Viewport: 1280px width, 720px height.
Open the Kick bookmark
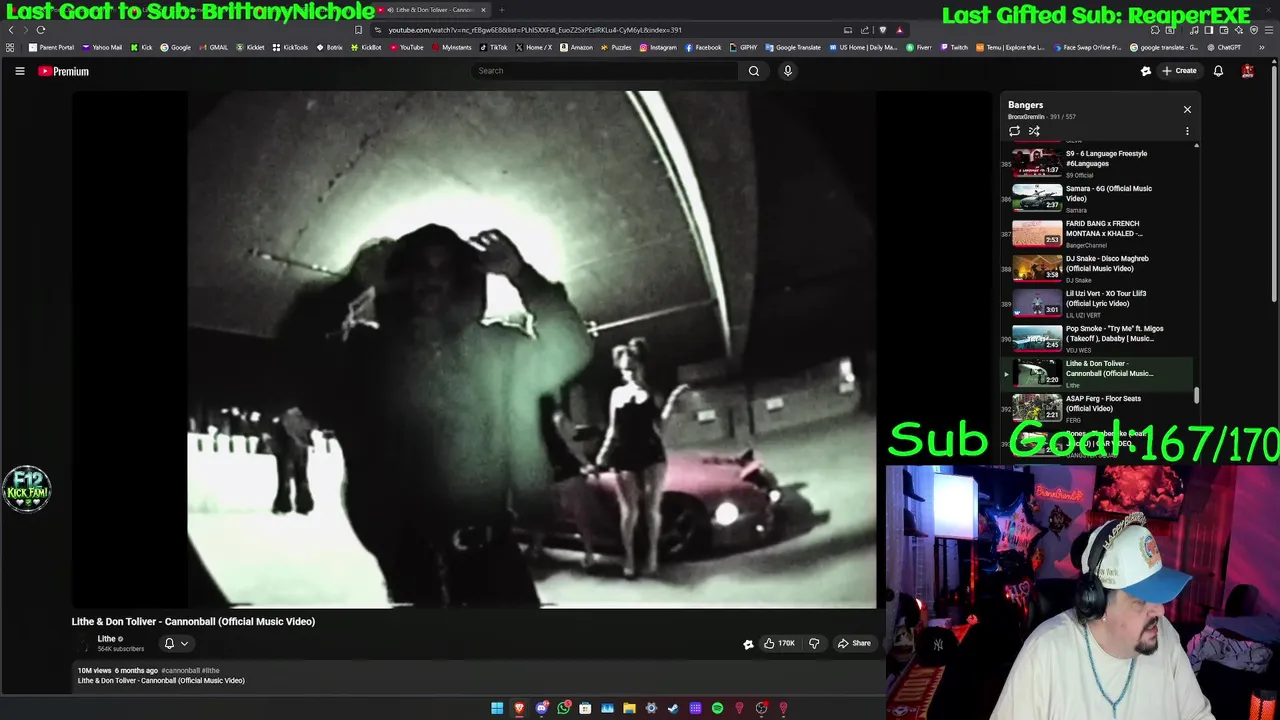click(x=141, y=47)
